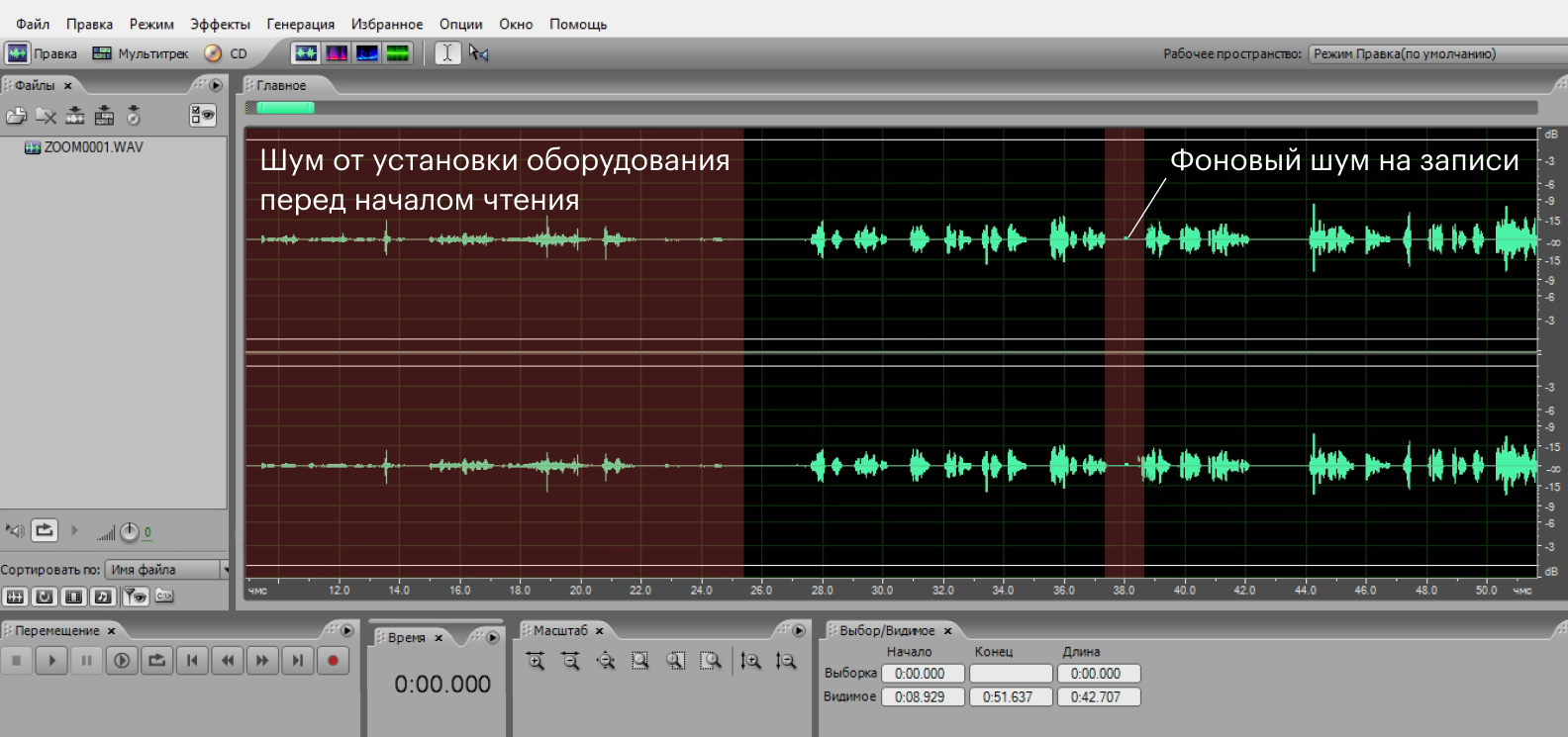This screenshot has height=737, width=1568.
Task: Click zoom to right edge of selection
Action: pyautogui.click(x=711, y=661)
